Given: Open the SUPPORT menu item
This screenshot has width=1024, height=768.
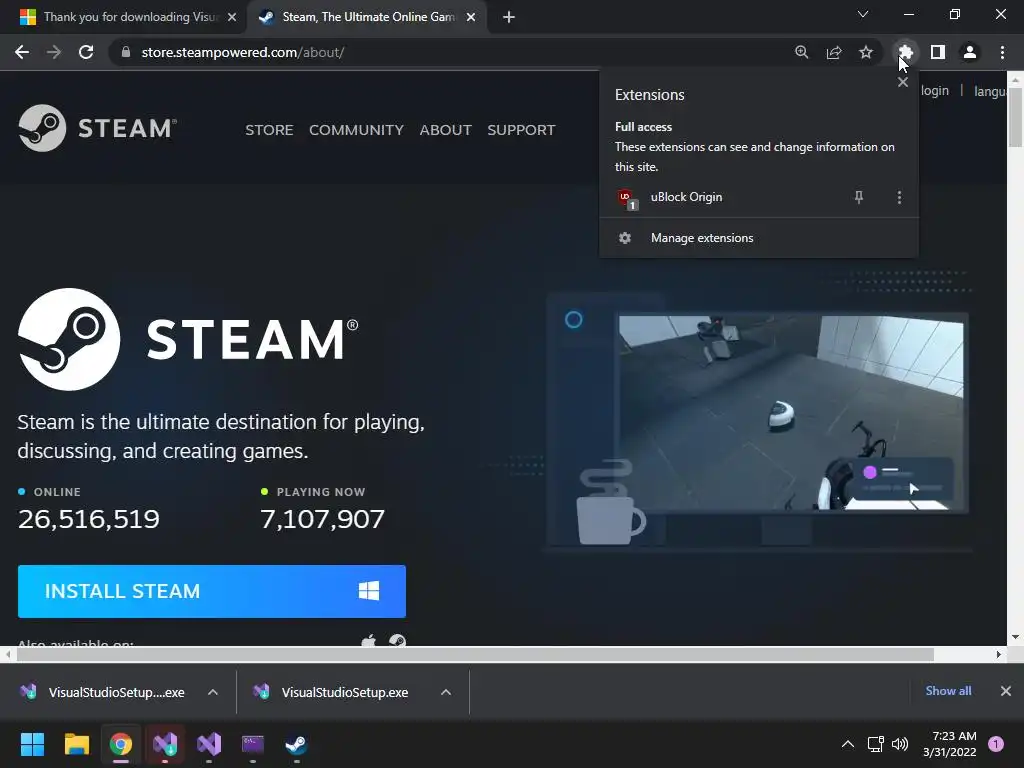Looking at the screenshot, I should click(521, 130).
